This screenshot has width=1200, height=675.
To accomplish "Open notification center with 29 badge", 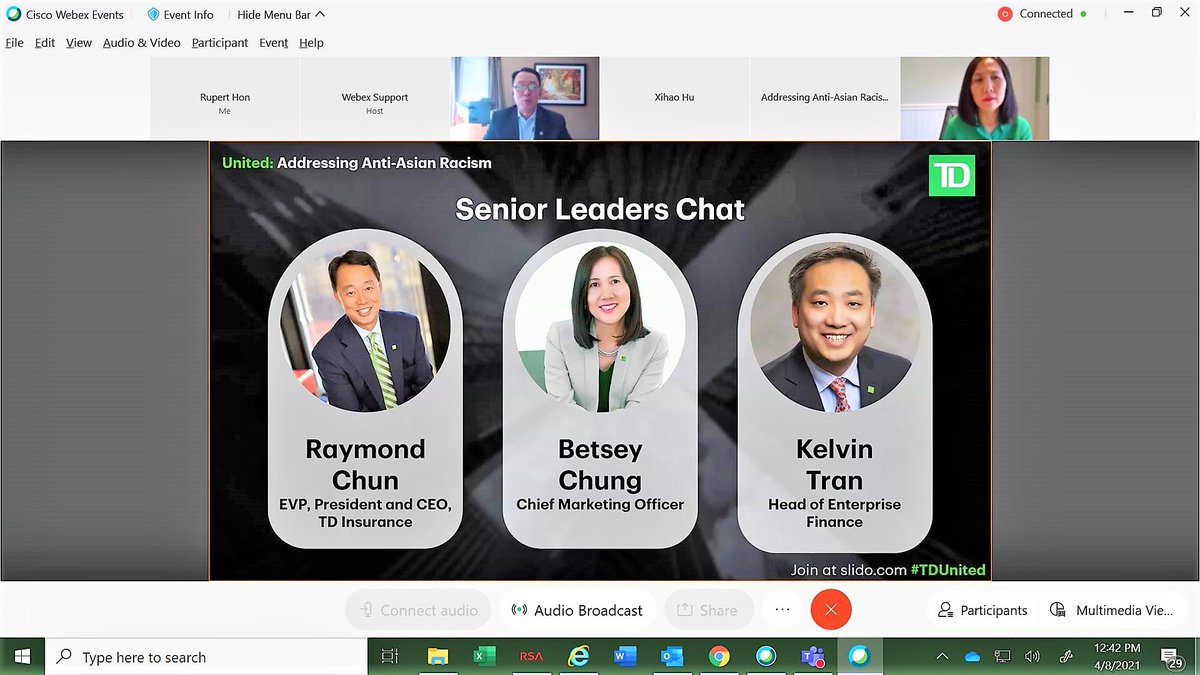I will pos(1173,657).
